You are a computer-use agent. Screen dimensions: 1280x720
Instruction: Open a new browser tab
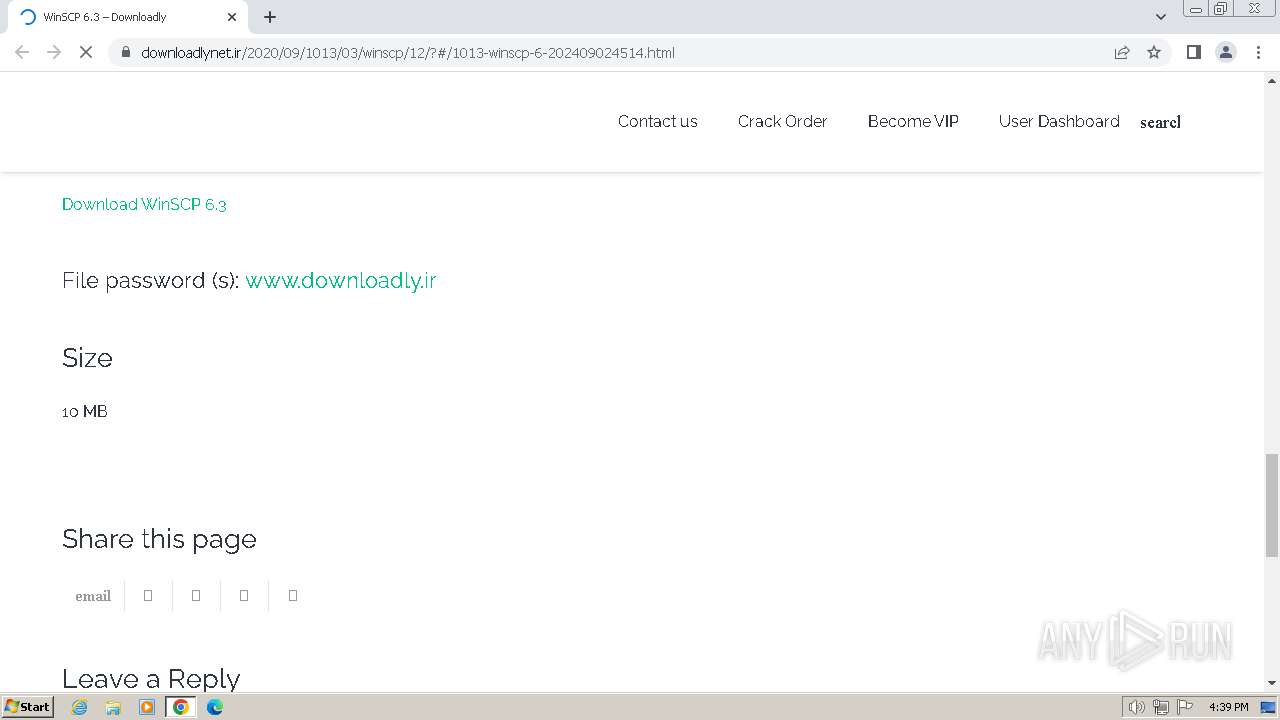click(x=270, y=17)
